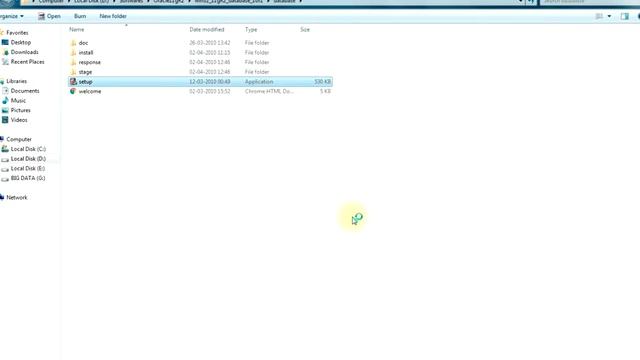The width and height of the screenshot is (640, 360).
Task: Open the Videos library
Action: 19,120
